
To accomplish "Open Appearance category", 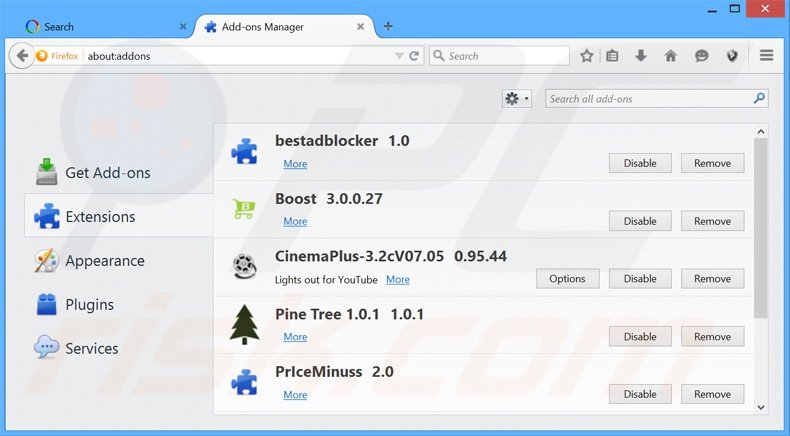I will (119, 261).
